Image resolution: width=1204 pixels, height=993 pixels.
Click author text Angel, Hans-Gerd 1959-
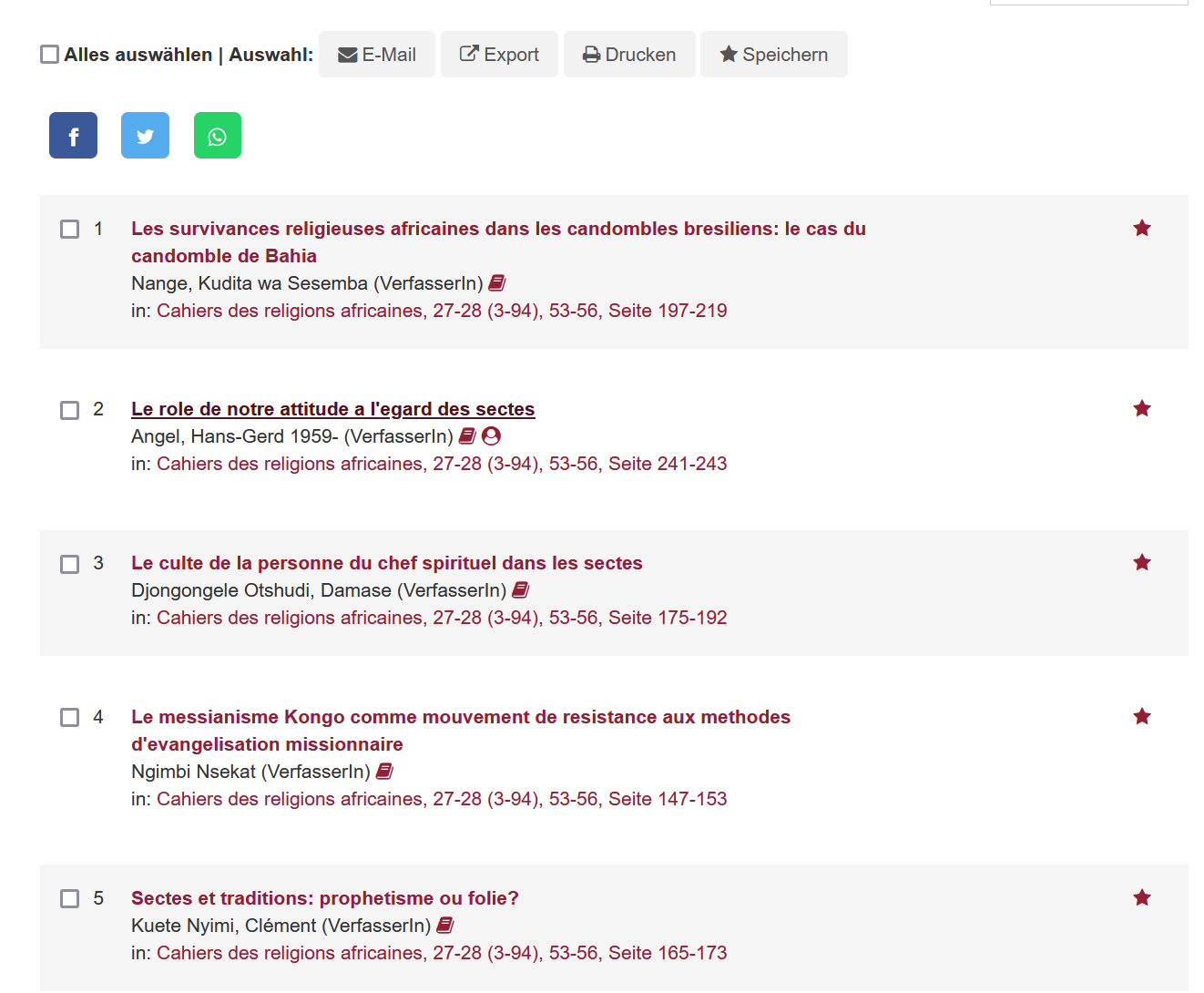tap(235, 436)
